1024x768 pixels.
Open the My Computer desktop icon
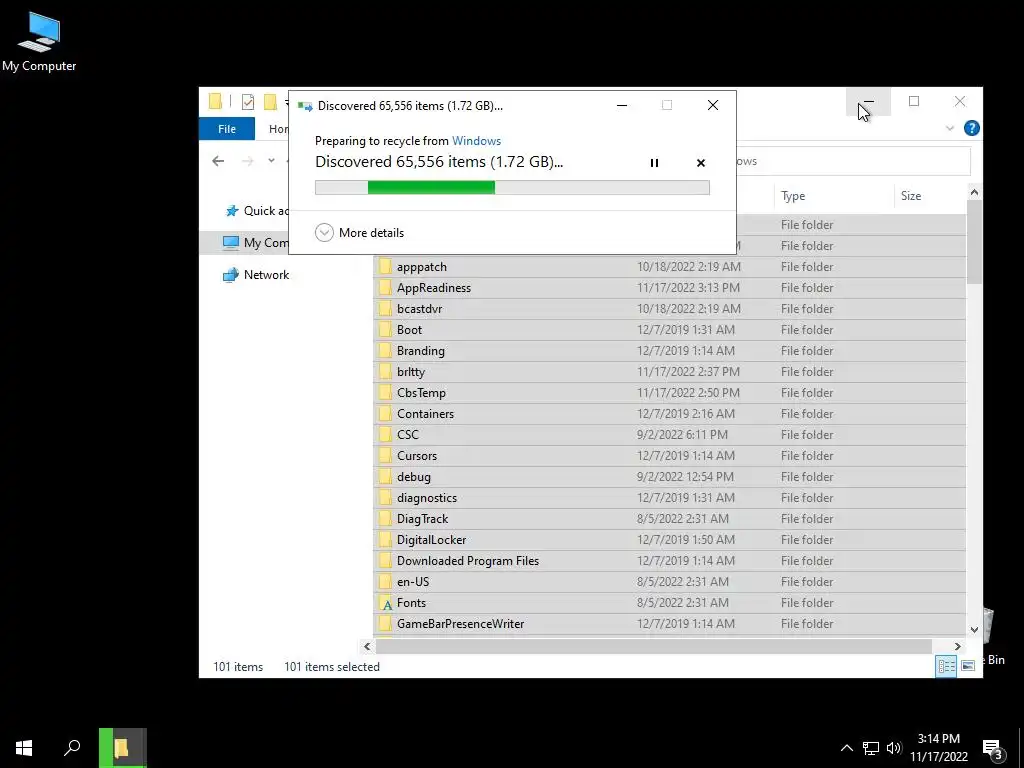[39, 42]
